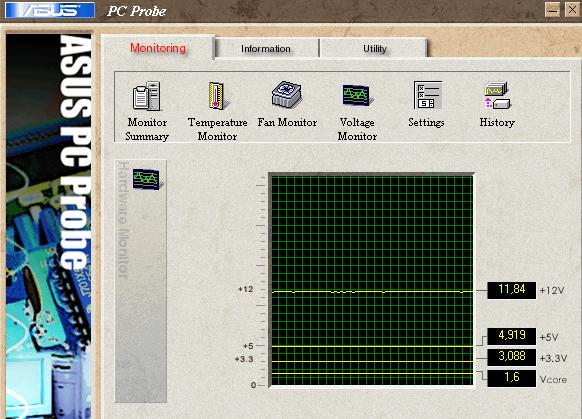The width and height of the screenshot is (582, 419).
Task: Minimize the PC Probe window
Action: click(x=552, y=10)
